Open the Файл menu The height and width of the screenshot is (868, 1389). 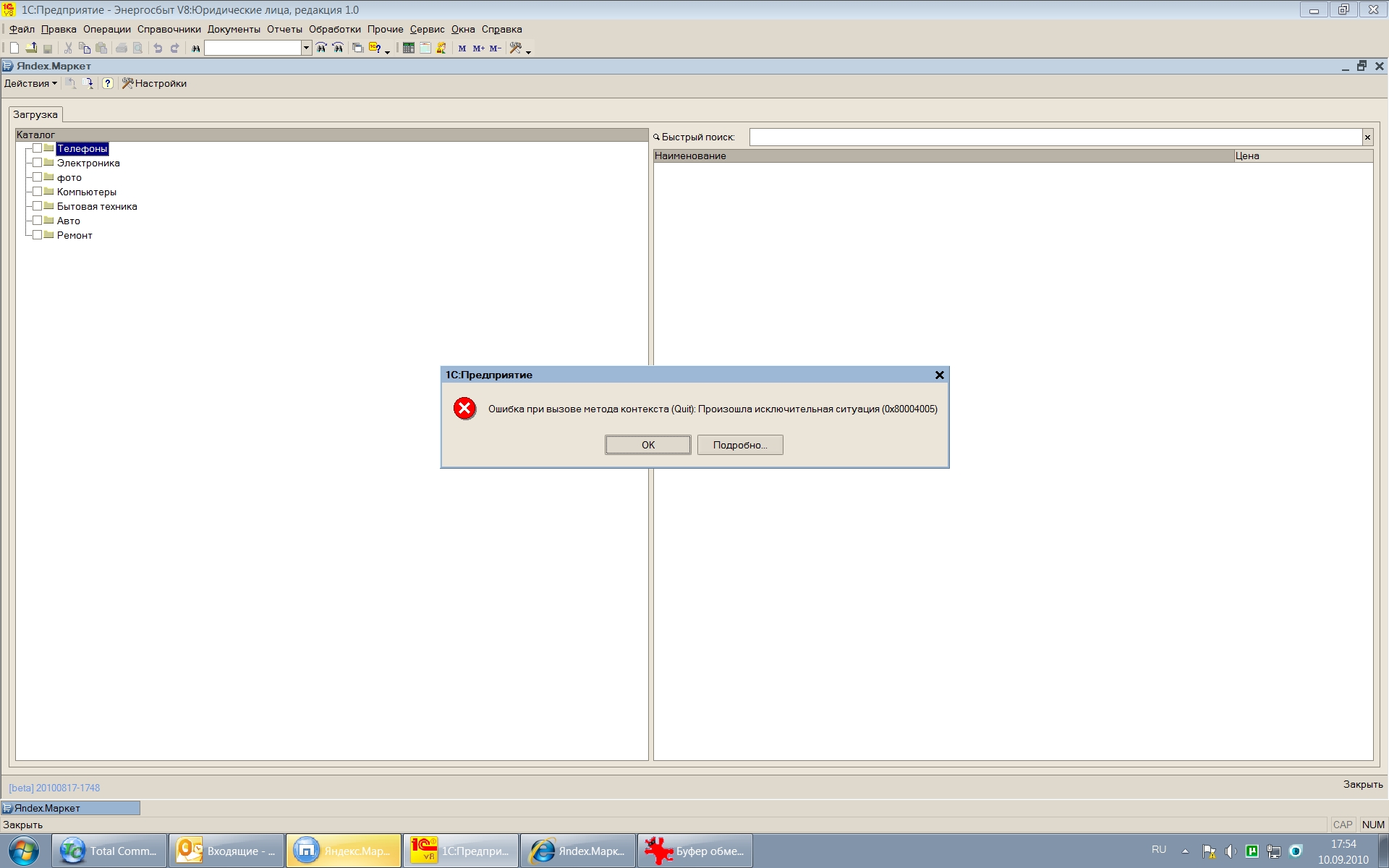coord(22,30)
